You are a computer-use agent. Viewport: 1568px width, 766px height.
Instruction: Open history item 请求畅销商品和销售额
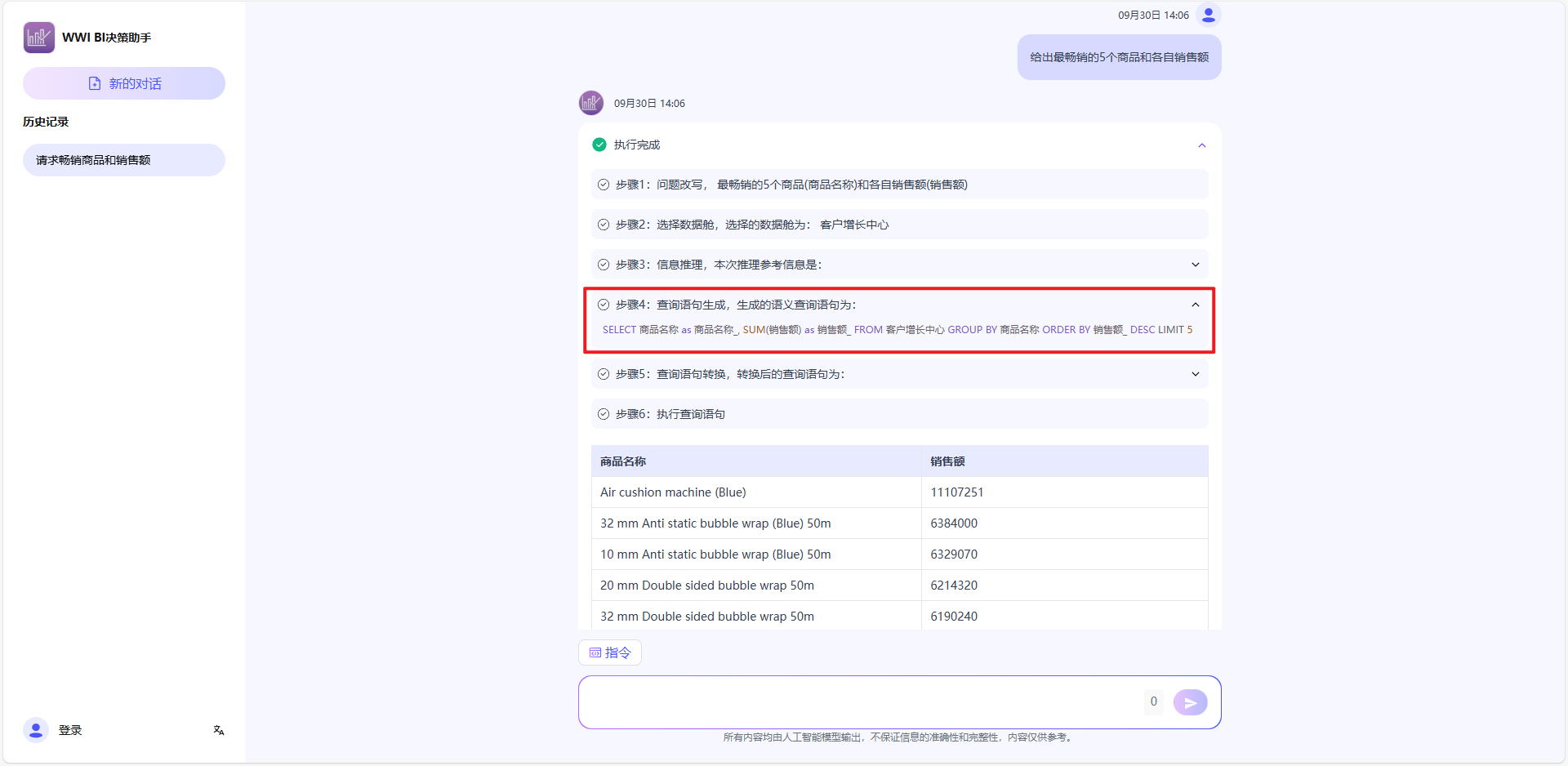pyautogui.click(x=124, y=160)
